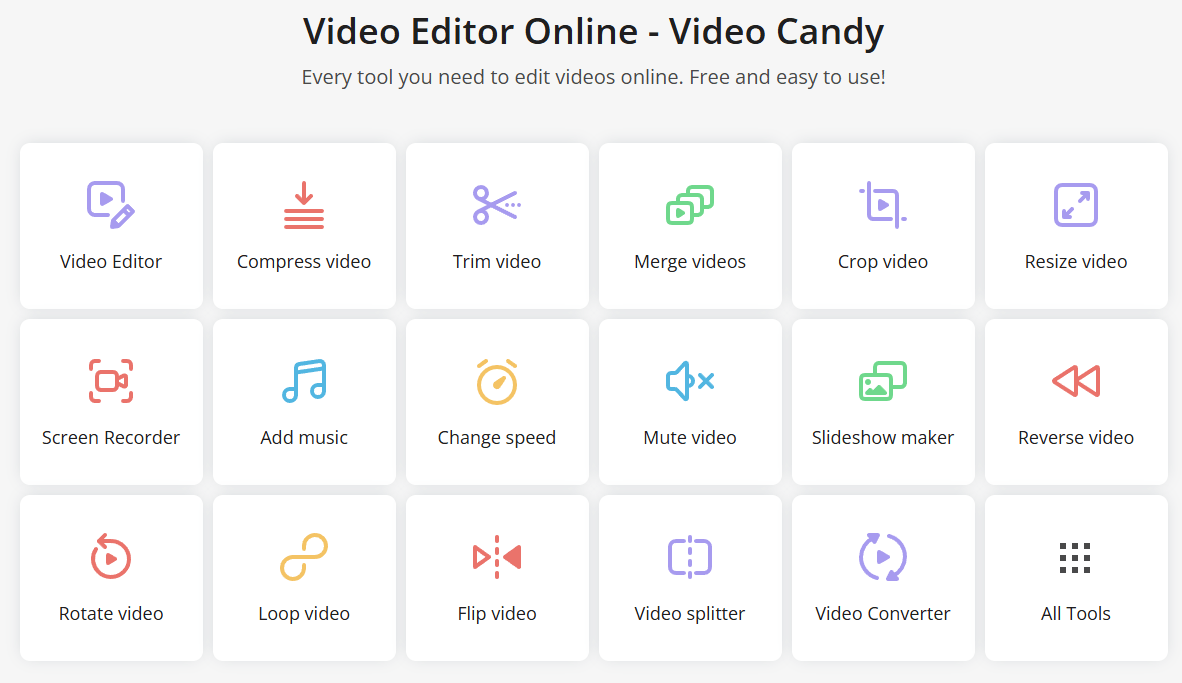Click the Video Editor Online - Video Candy heading
1182x683 pixels.
593,32
